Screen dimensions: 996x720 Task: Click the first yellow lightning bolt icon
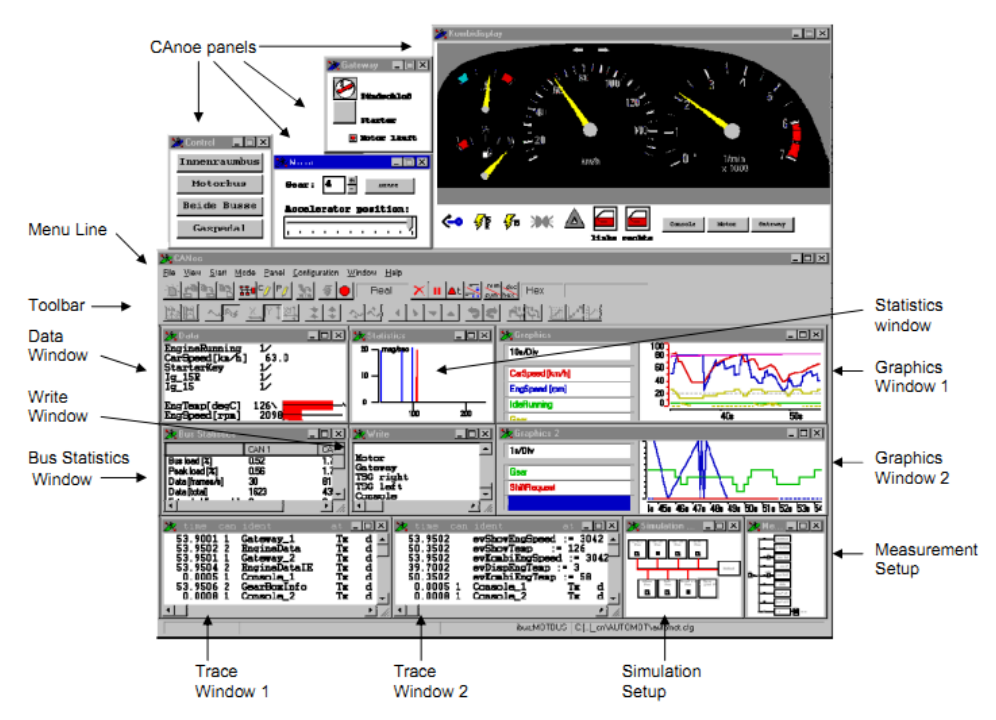pyautogui.click(x=481, y=223)
